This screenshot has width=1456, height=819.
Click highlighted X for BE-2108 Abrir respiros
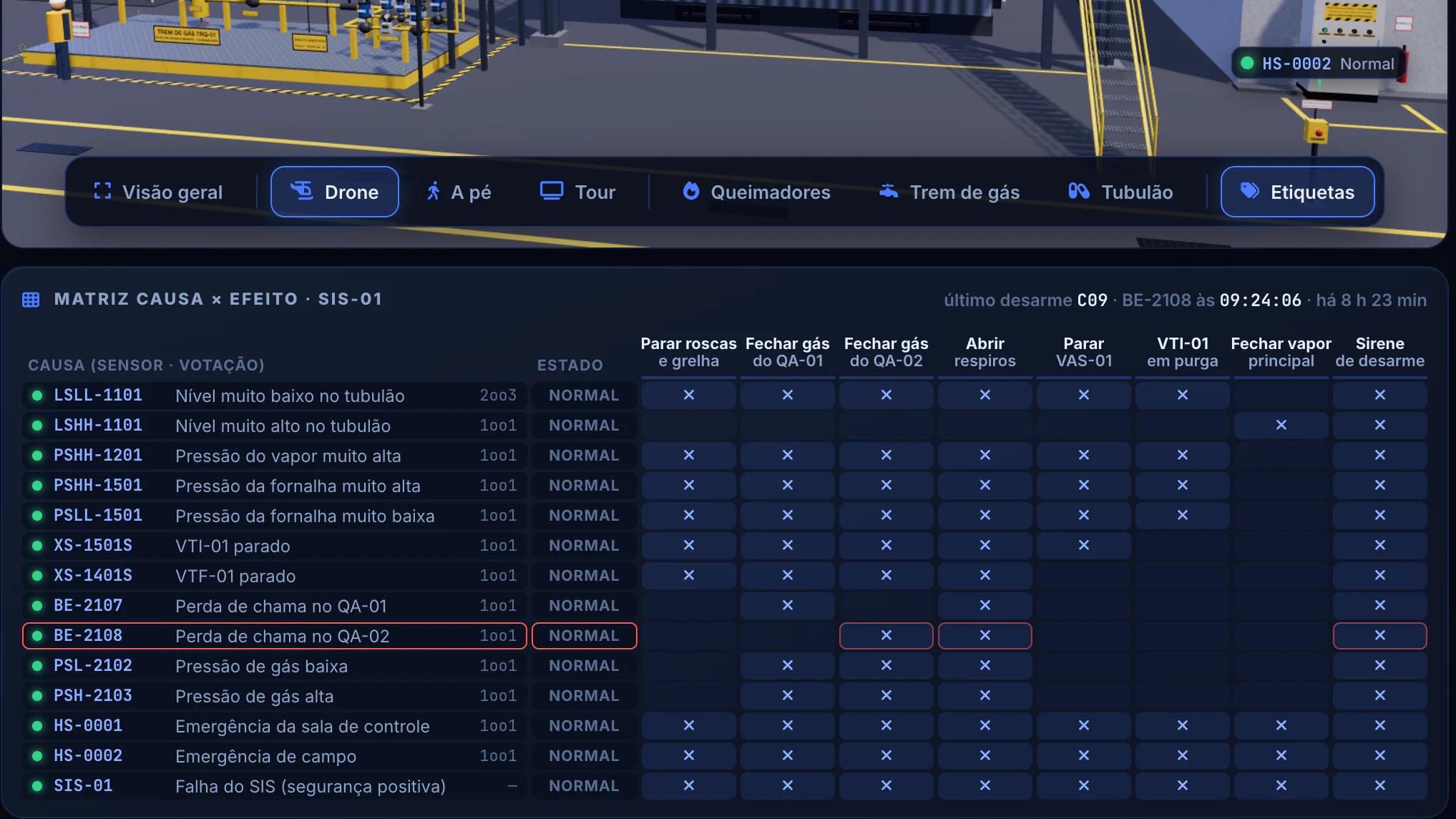pyautogui.click(x=985, y=635)
